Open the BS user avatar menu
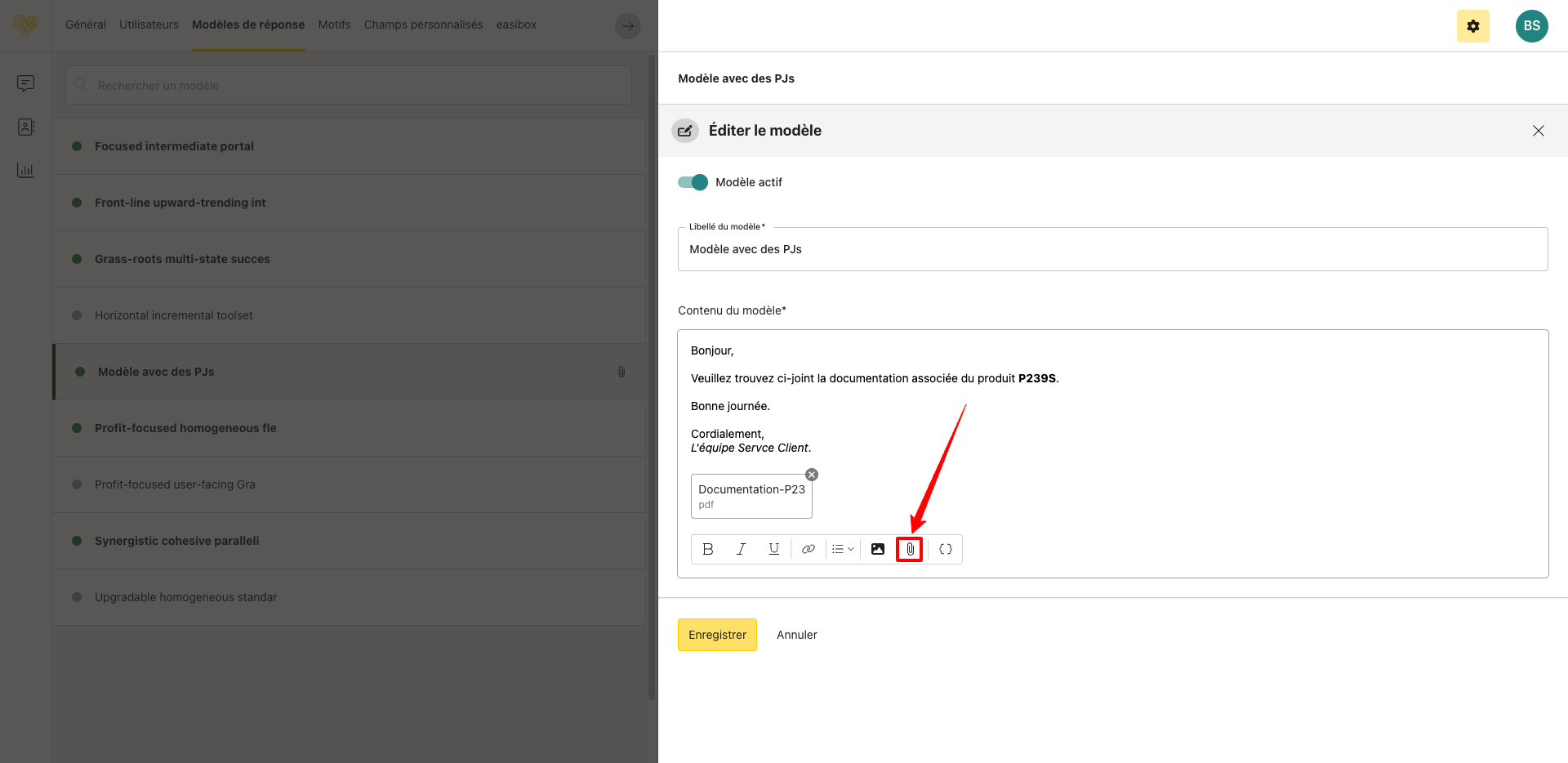The width and height of the screenshot is (1568, 763). point(1531,26)
